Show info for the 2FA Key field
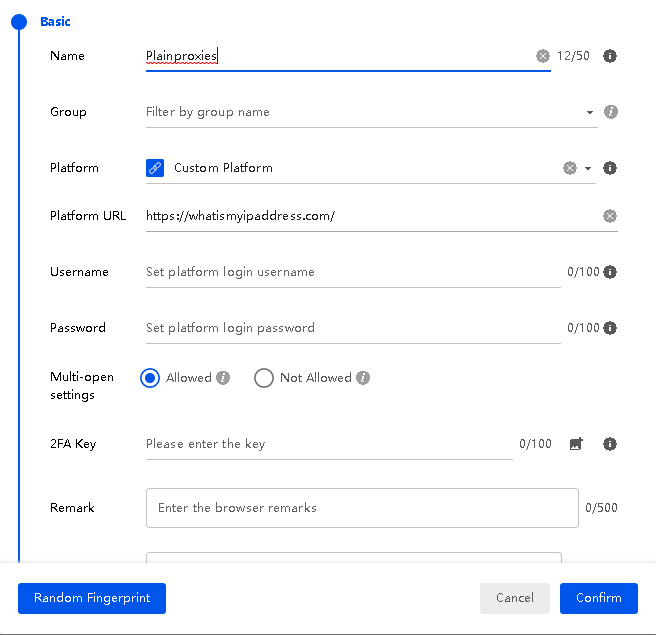The image size is (656, 635). [610, 444]
